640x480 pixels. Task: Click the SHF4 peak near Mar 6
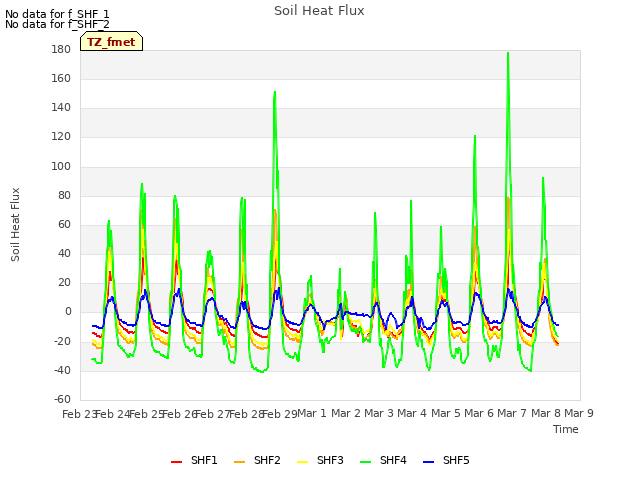coord(475,136)
